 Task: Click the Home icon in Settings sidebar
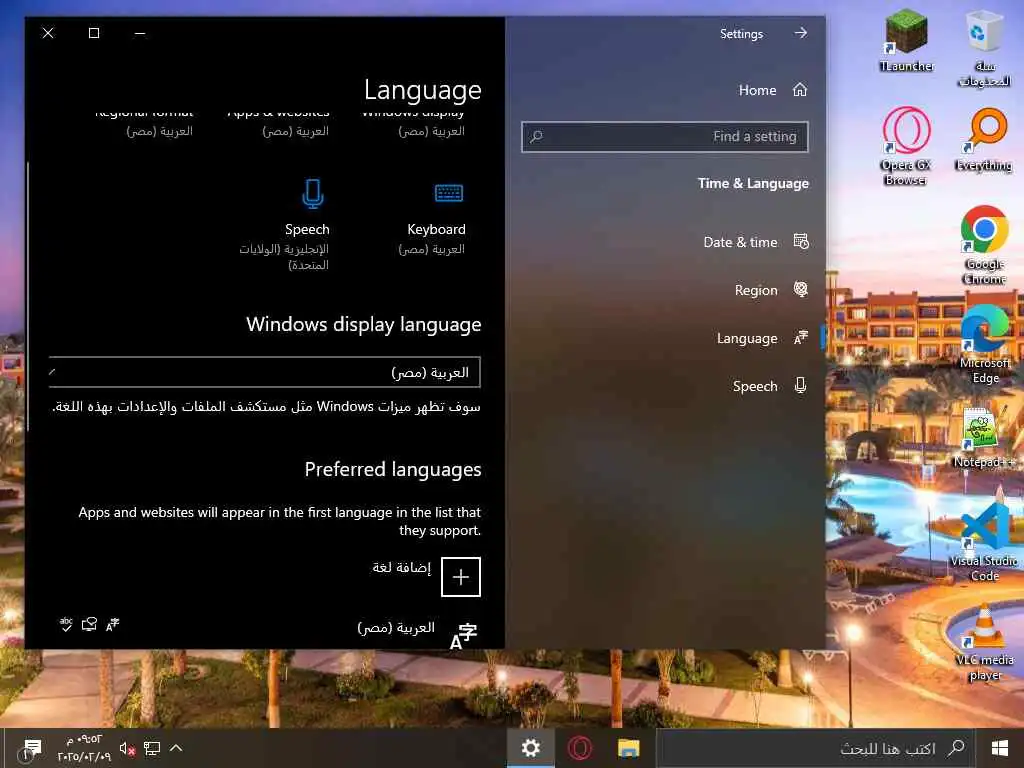coord(800,90)
